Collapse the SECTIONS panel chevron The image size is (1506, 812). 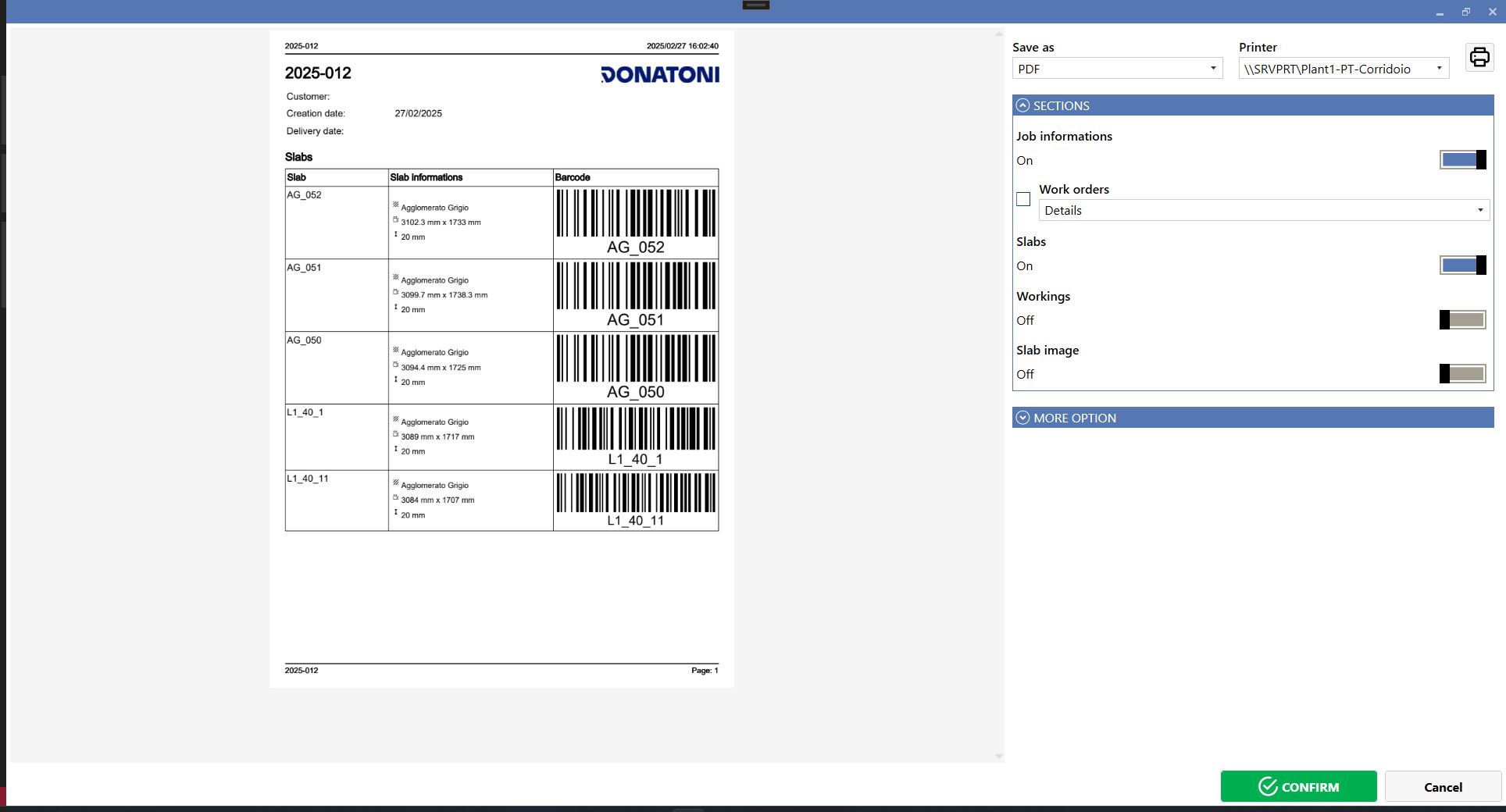tap(1022, 105)
